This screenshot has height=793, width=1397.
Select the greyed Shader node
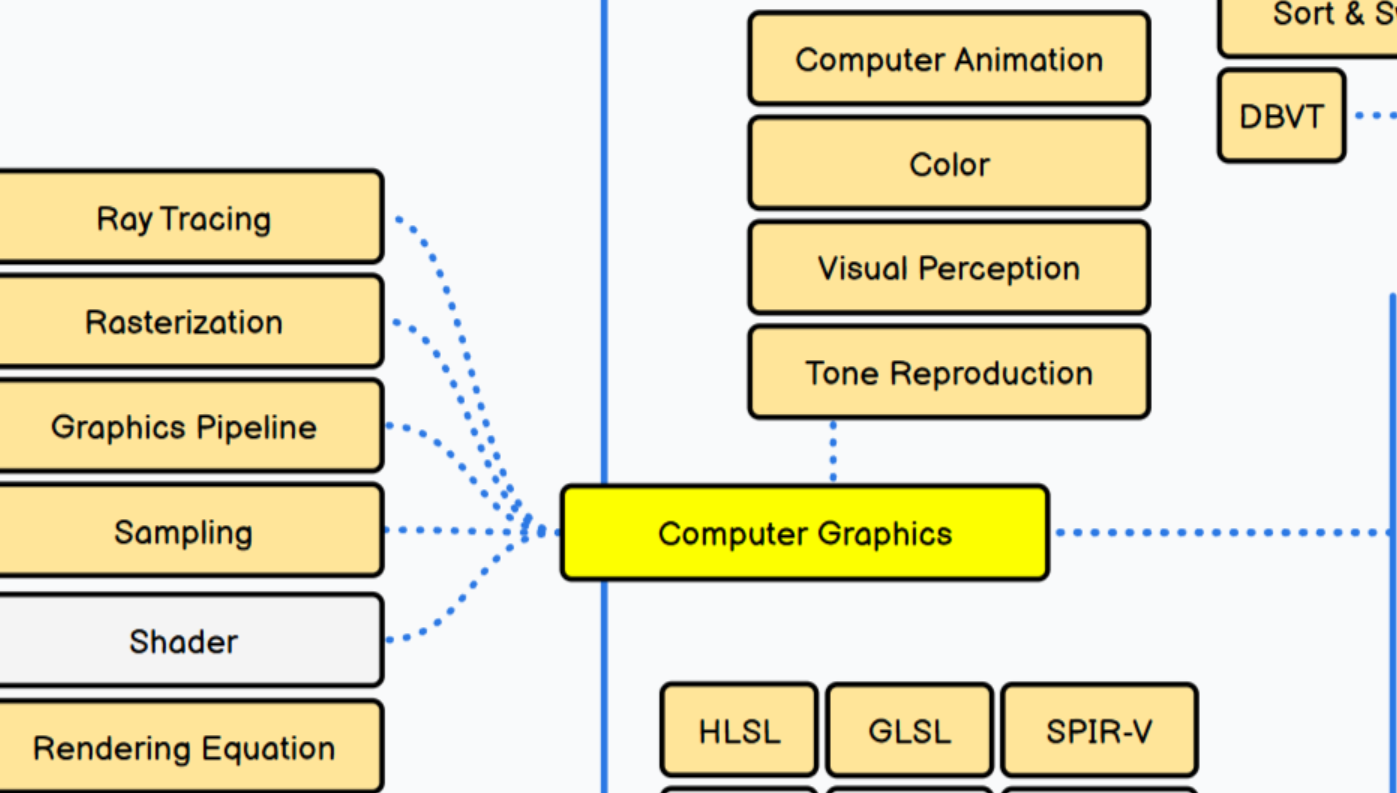tap(185, 641)
